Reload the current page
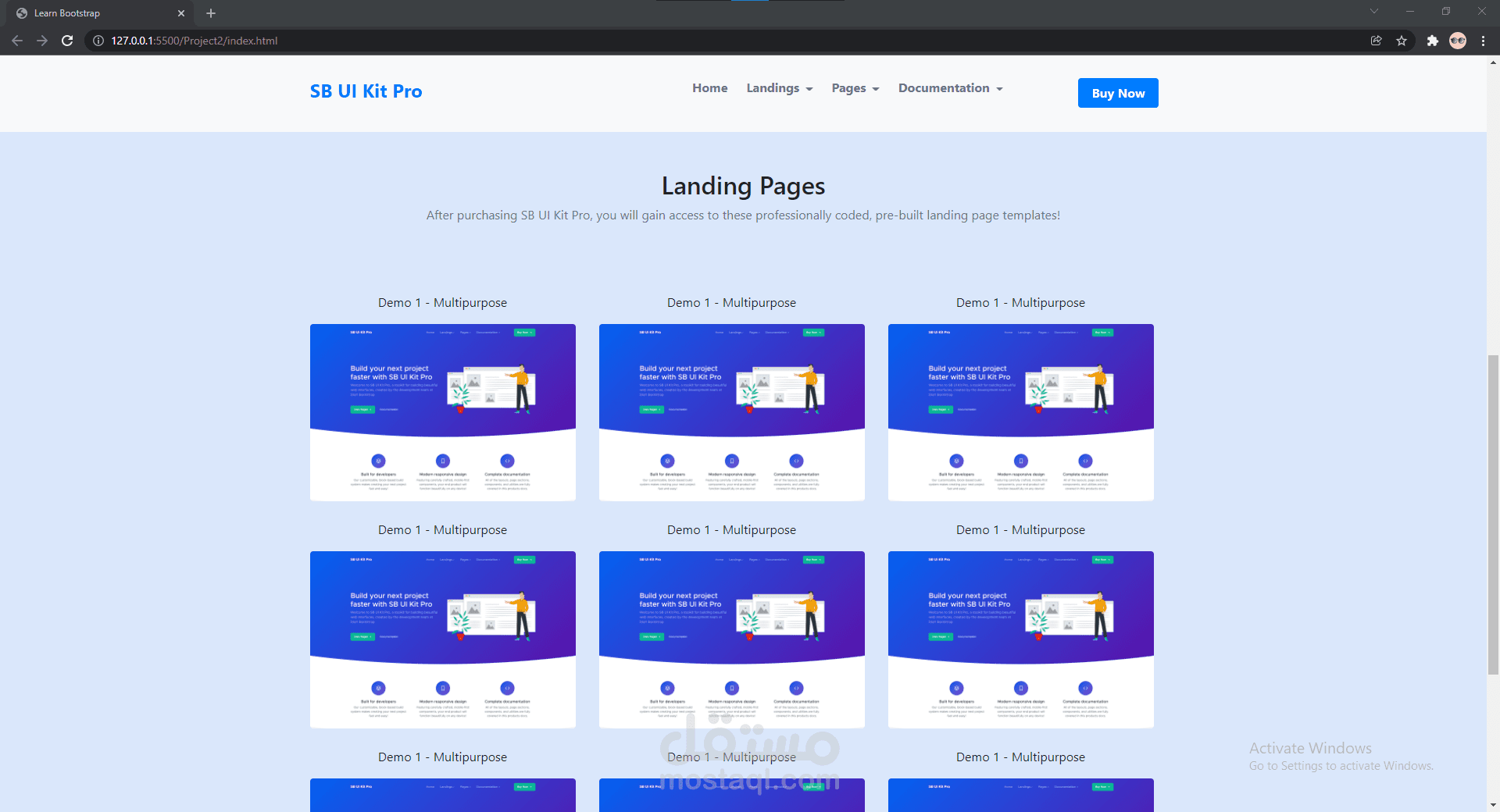This screenshot has height=812, width=1500. [x=67, y=41]
